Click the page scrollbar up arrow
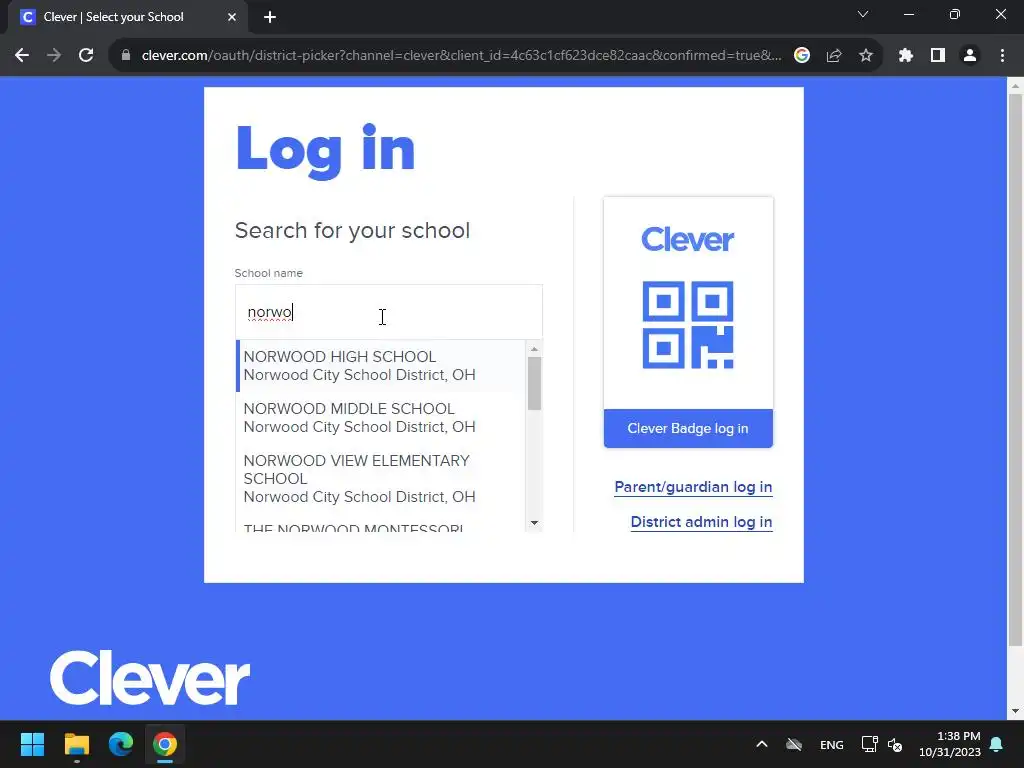This screenshot has height=768, width=1024. point(1015,86)
